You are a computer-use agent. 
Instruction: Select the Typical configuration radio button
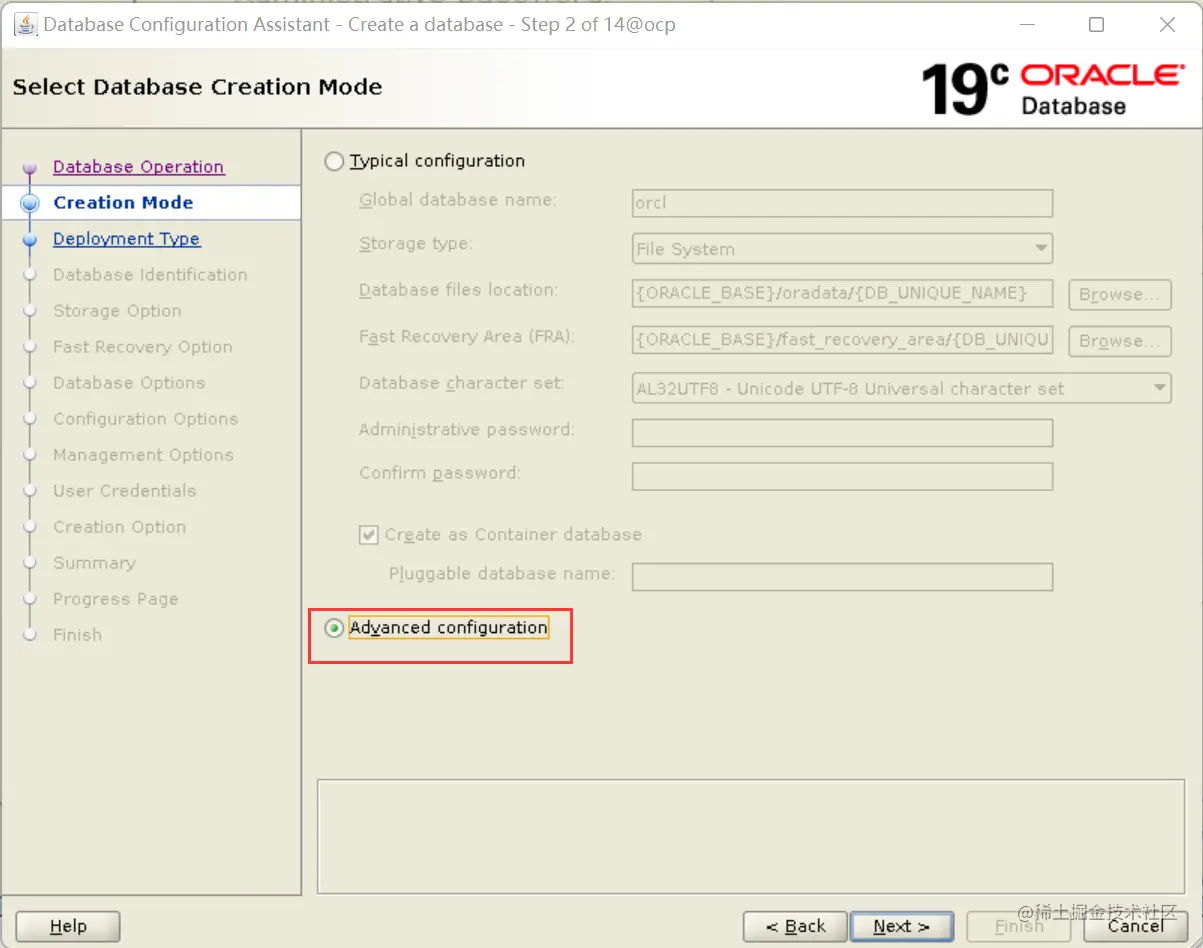coord(334,161)
